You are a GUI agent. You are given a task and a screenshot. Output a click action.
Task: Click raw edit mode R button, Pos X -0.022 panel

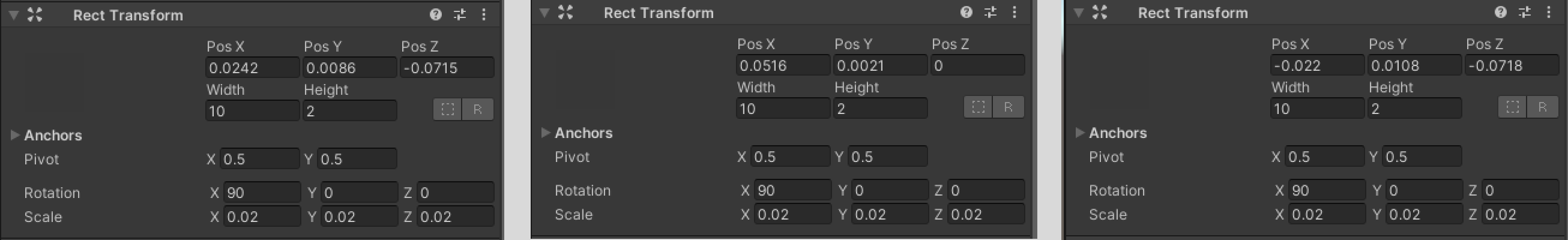coord(1542,107)
